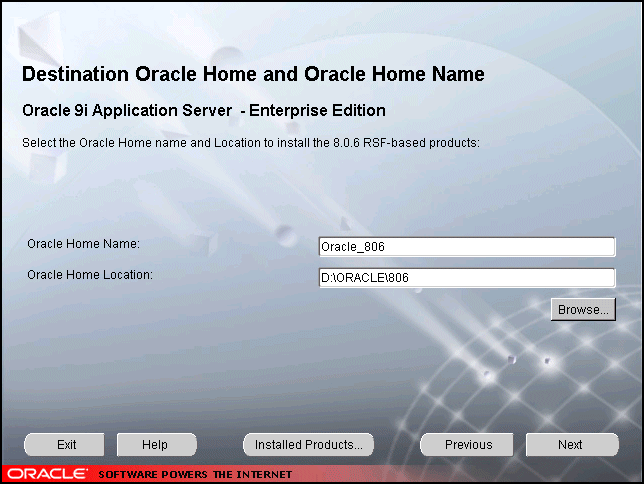Click the Oracle 9i Application Server subtitle
The image size is (644, 484).
click(x=204, y=111)
